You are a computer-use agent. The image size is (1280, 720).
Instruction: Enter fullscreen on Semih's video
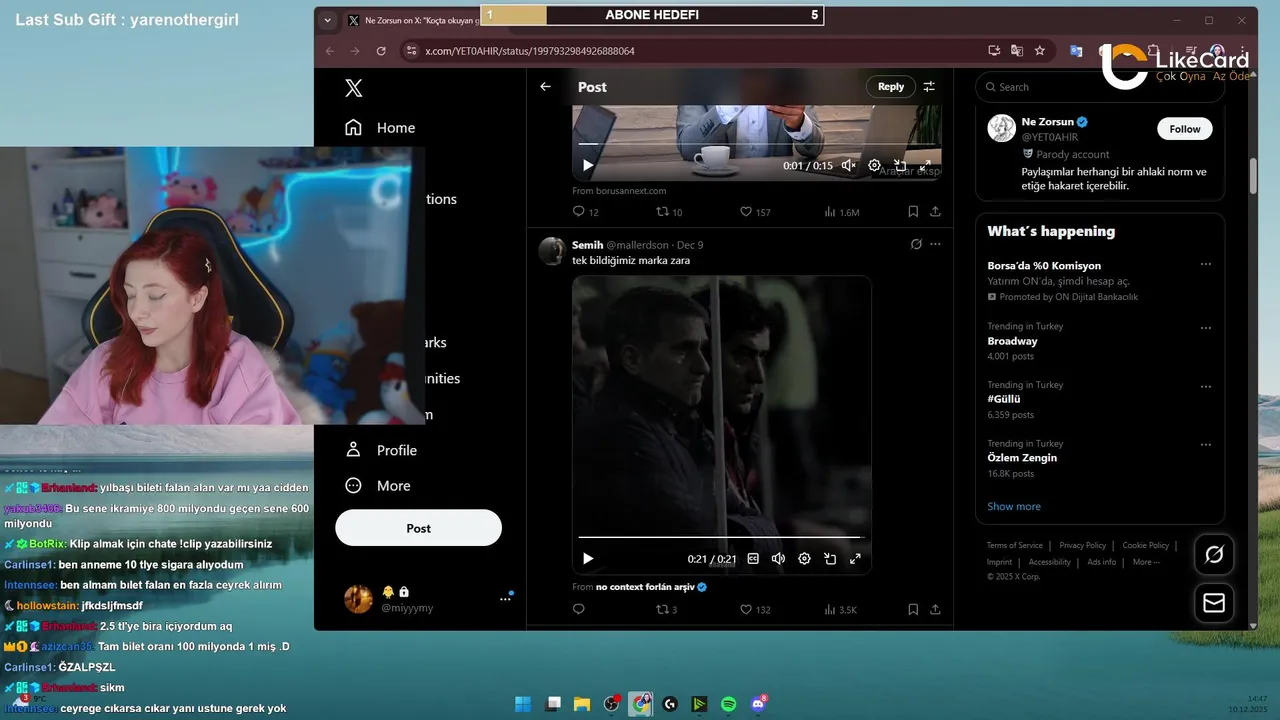click(855, 559)
